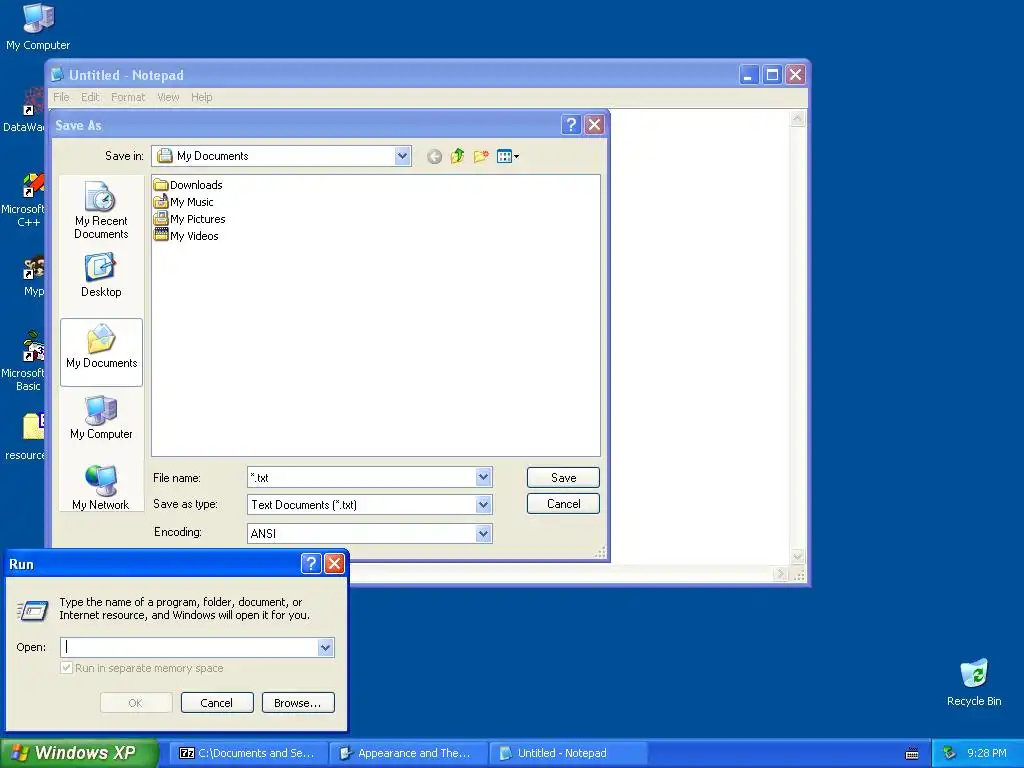Select Desktop in the places bar
The image size is (1024, 768).
101,276
